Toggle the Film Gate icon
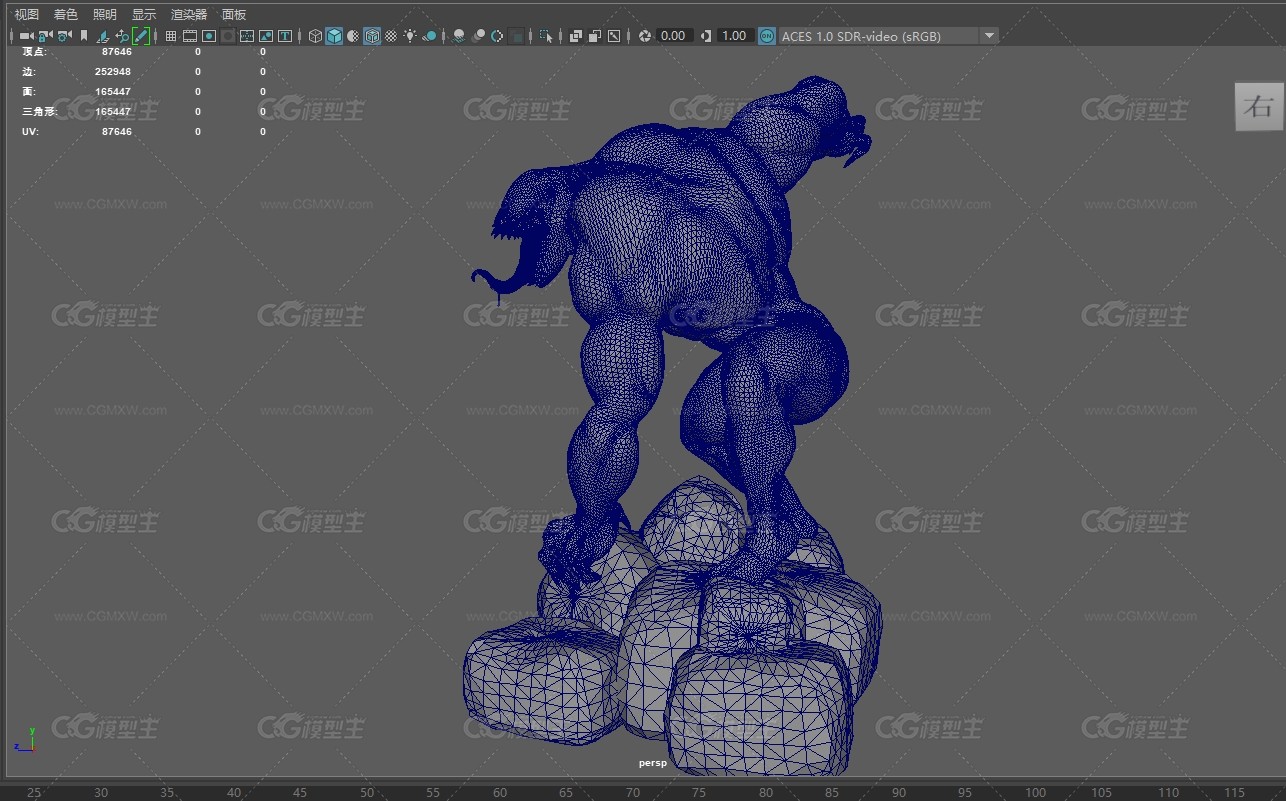Image resolution: width=1286 pixels, height=801 pixels. 190,36
